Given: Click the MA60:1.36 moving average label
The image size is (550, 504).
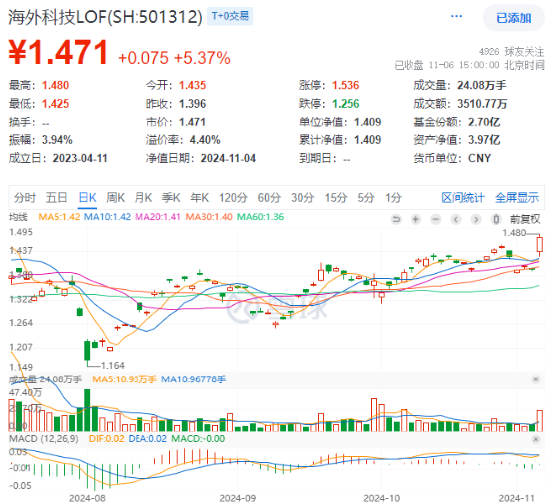Looking at the screenshot, I should point(261,217).
